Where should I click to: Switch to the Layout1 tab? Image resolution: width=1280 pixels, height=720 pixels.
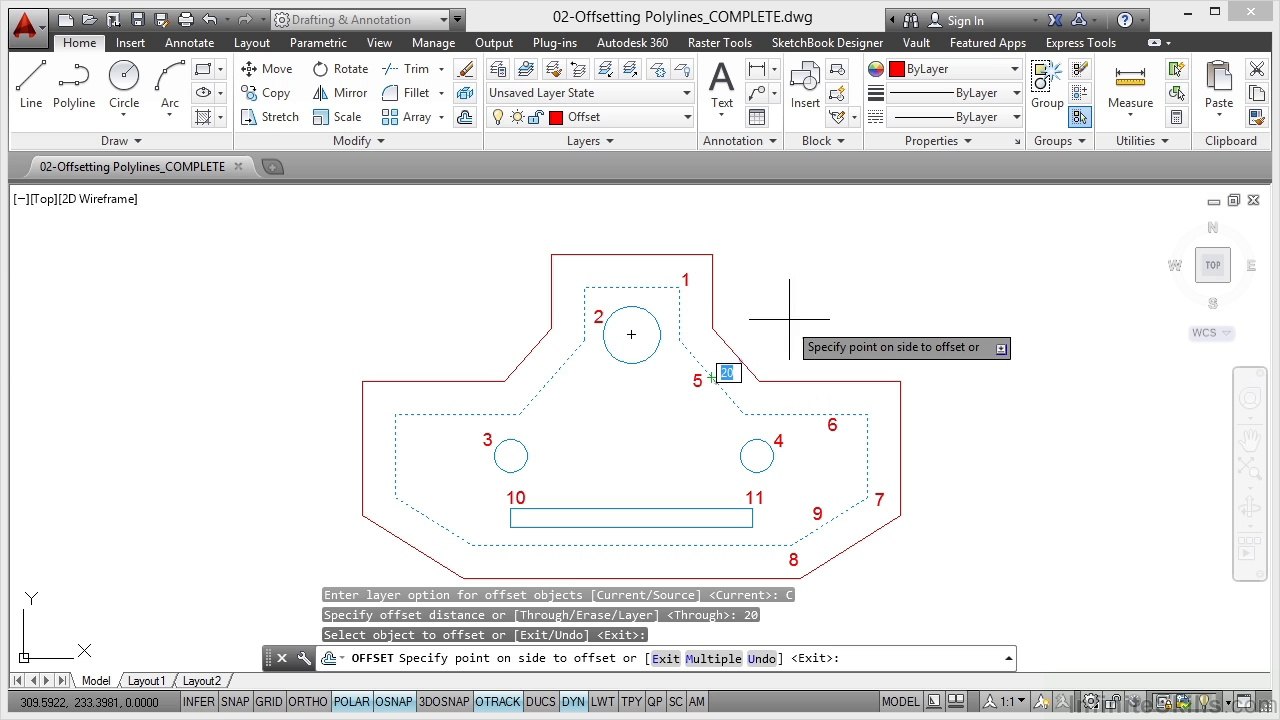click(146, 681)
